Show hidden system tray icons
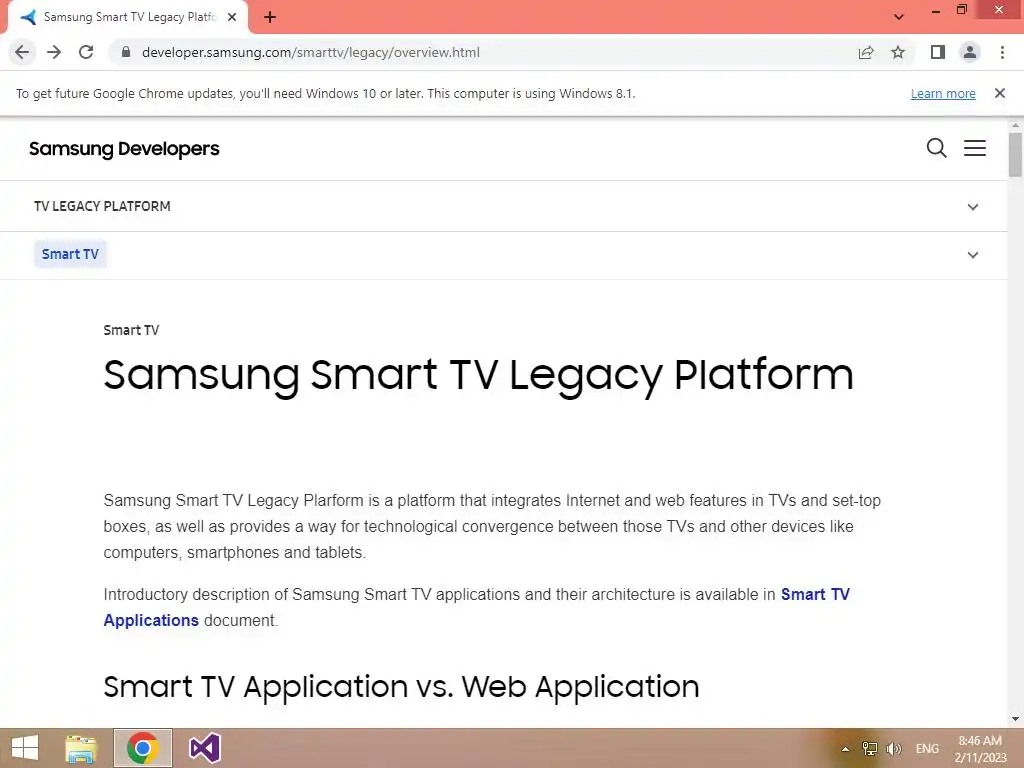The image size is (1024, 768). pyautogui.click(x=845, y=749)
